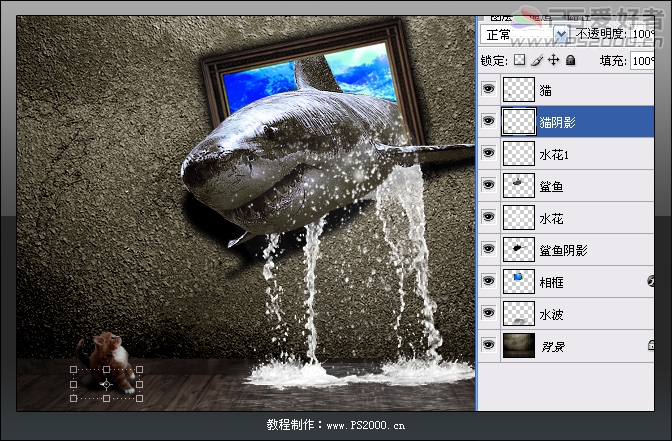Toggle visibility of 水波 layer
Image resolution: width=672 pixels, height=441 pixels.
tap(489, 314)
